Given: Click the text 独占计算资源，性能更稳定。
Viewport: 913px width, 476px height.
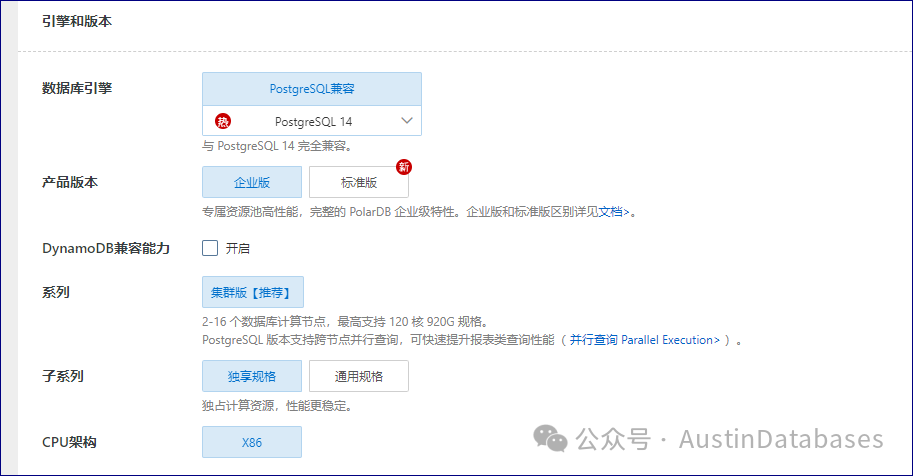Looking at the screenshot, I should pos(278,406).
